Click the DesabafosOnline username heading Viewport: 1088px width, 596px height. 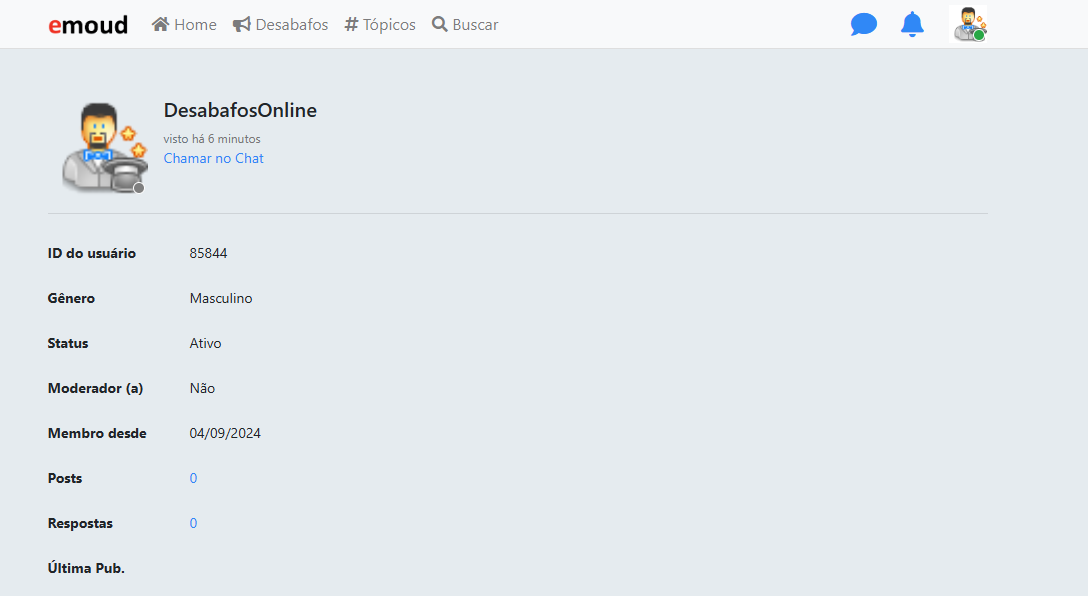(x=240, y=110)
